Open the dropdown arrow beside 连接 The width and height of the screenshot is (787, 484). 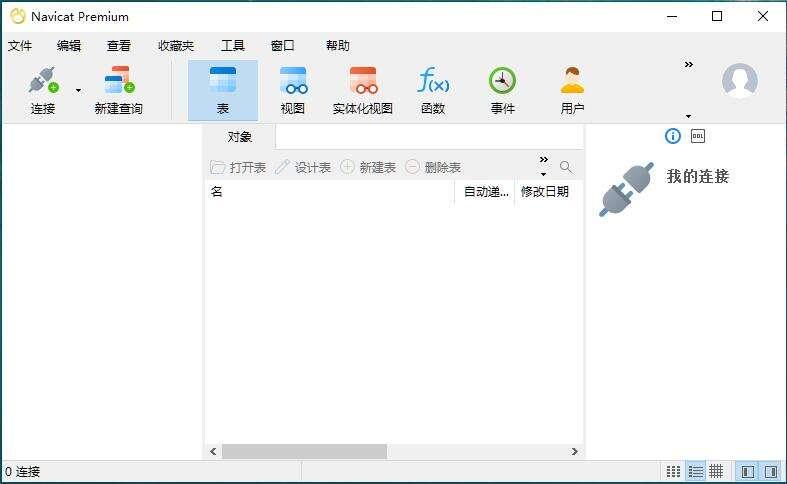78,91
